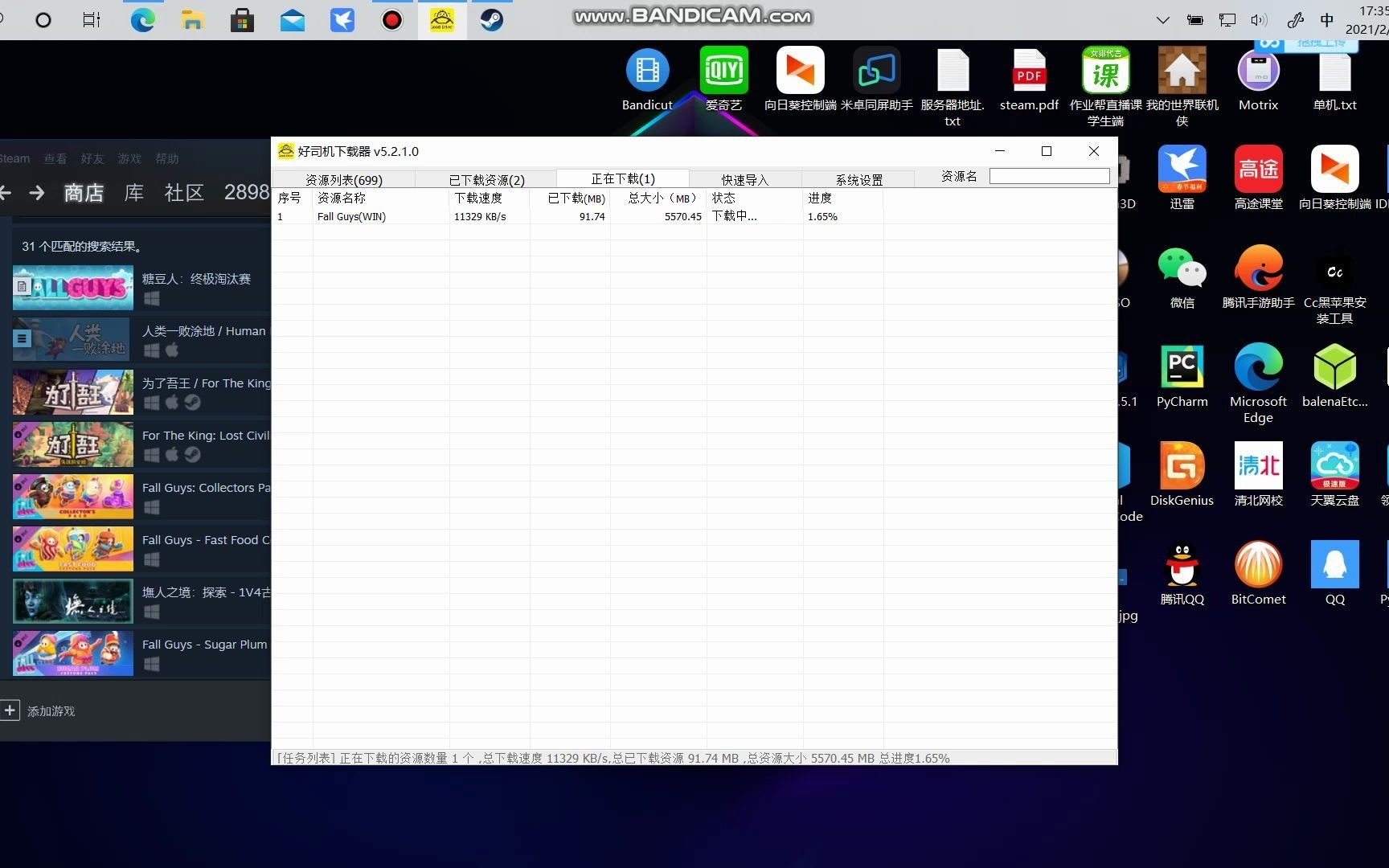
Task: Launch the iQIYI desktop app
Action: click(x=723, y=79)
